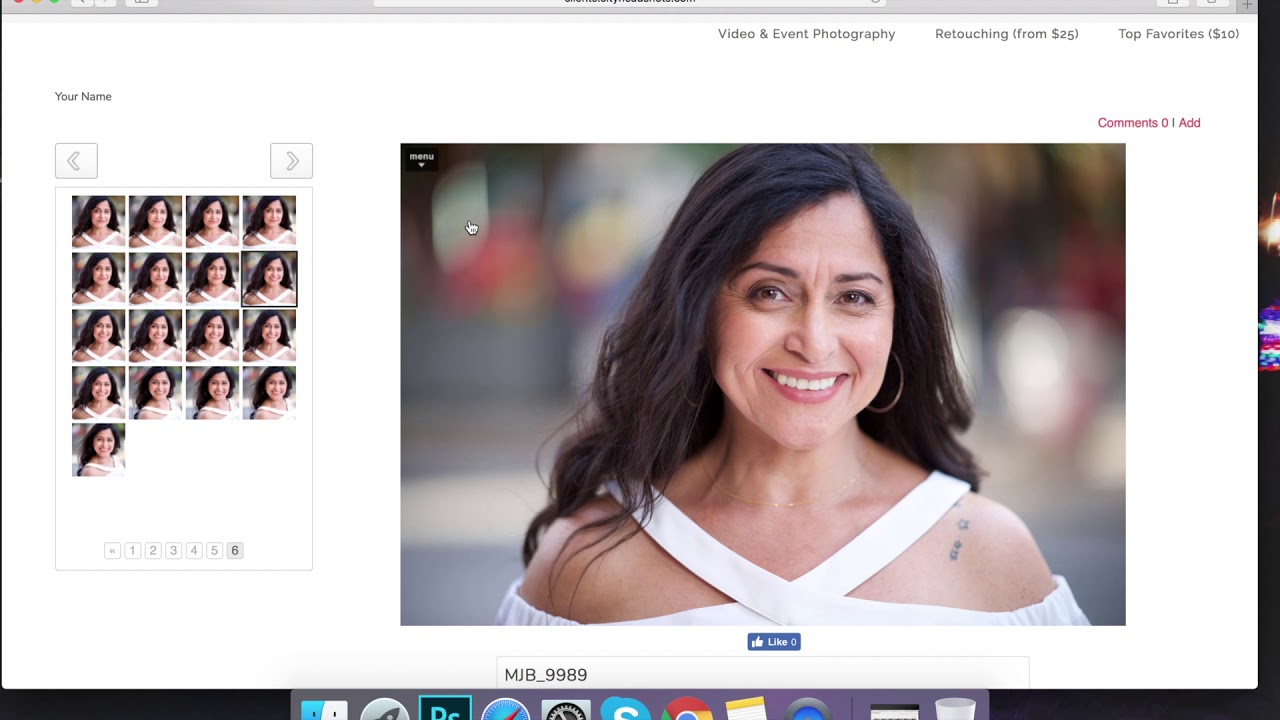Select the last thumbnail in the top row
Image resolution: width=1280 pixels, height=720 pixels.
click(x=269, y=221)
